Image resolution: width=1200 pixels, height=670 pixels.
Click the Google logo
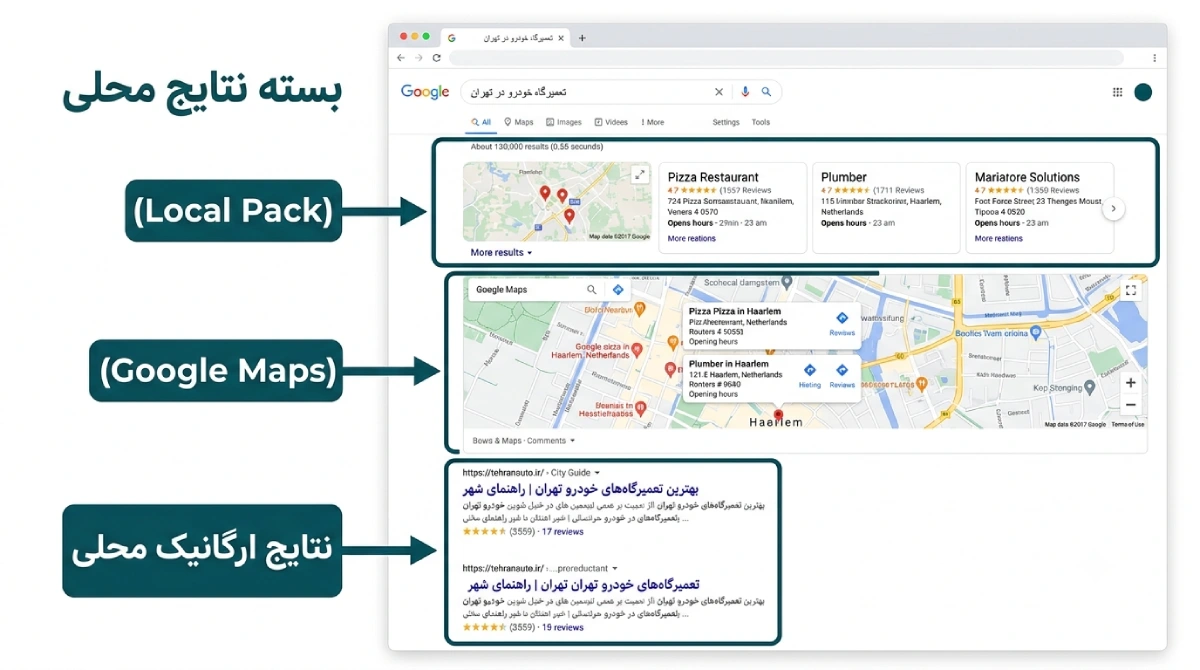point(425,92)
